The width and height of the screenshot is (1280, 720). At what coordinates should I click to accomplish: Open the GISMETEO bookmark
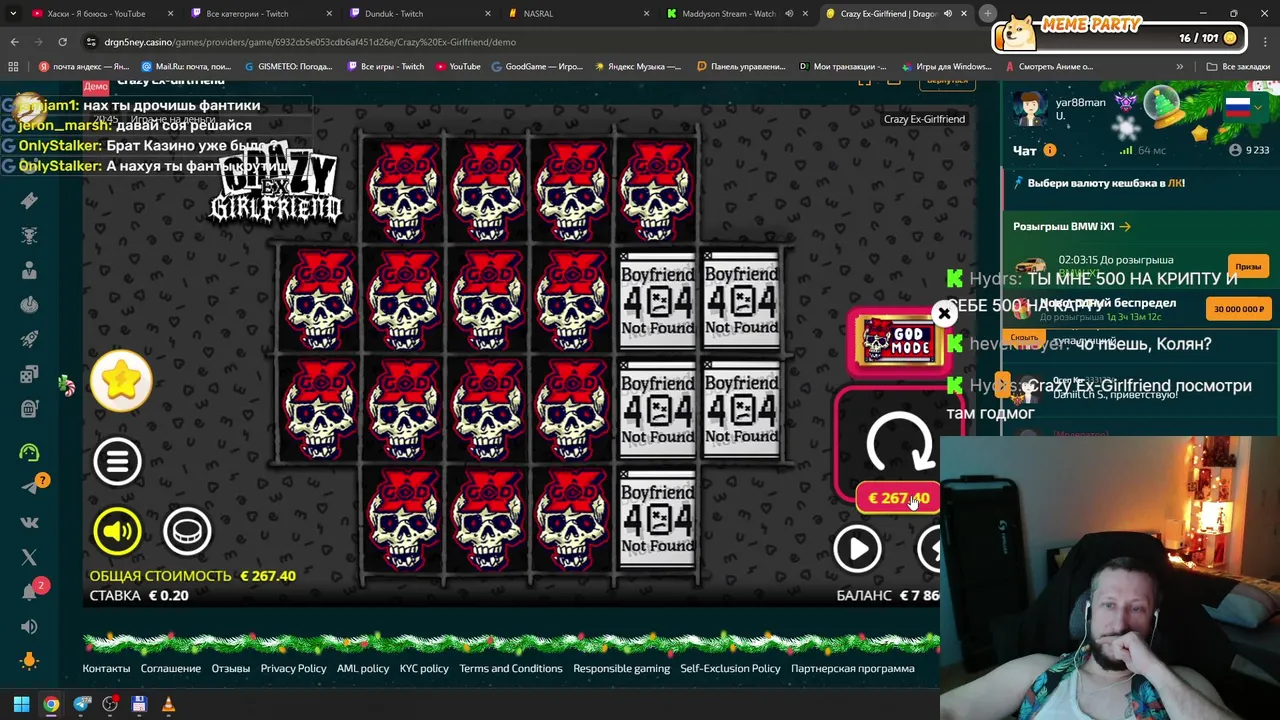tap(288, 67)
